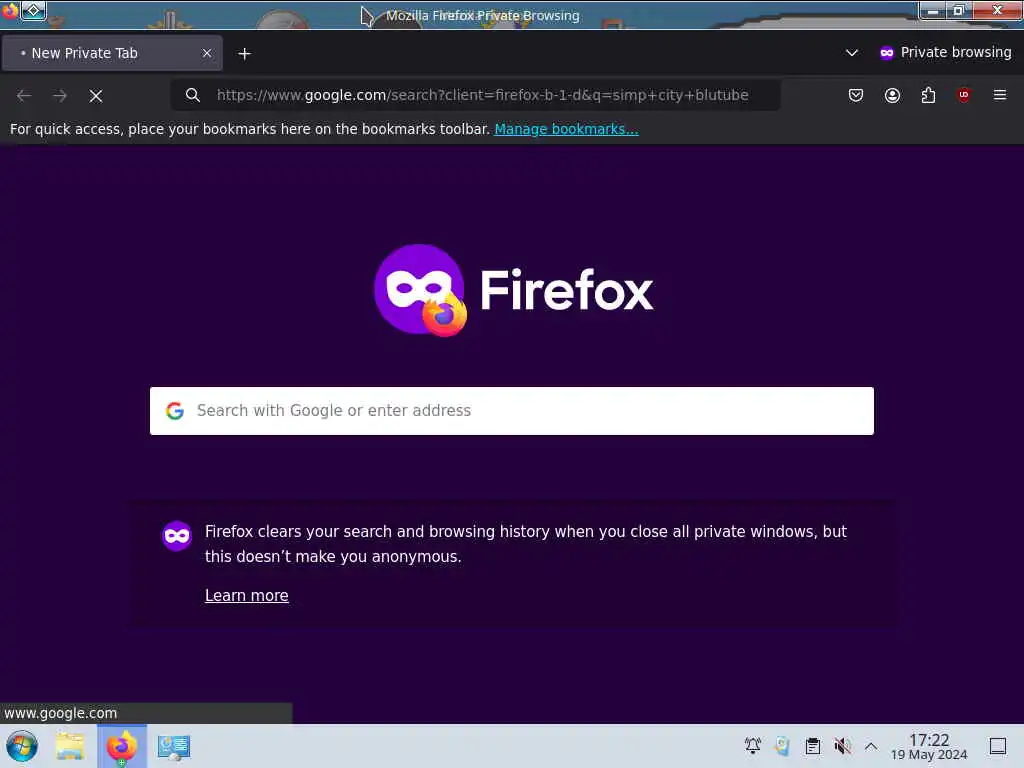This screenshot has height=768, width=1024.
Task: Go back one page
Action: pyautogui.click(x=24, y=96)
